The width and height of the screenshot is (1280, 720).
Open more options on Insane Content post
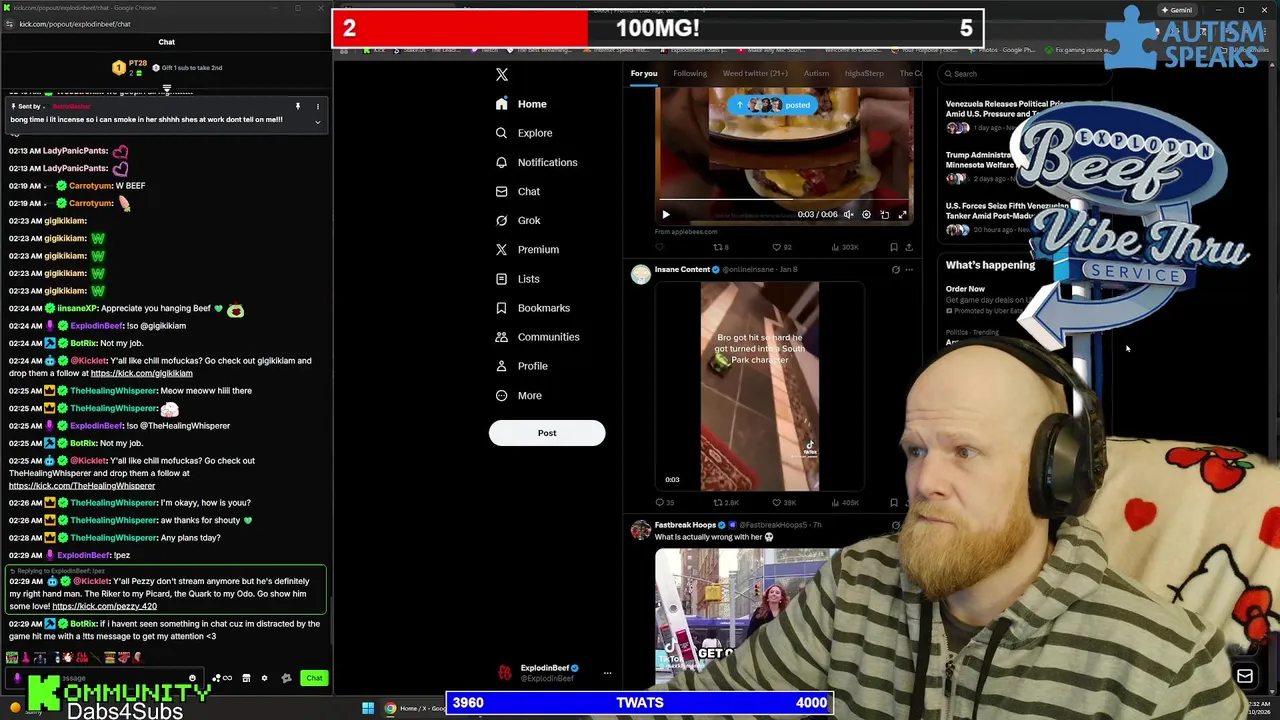pos(909,269)
